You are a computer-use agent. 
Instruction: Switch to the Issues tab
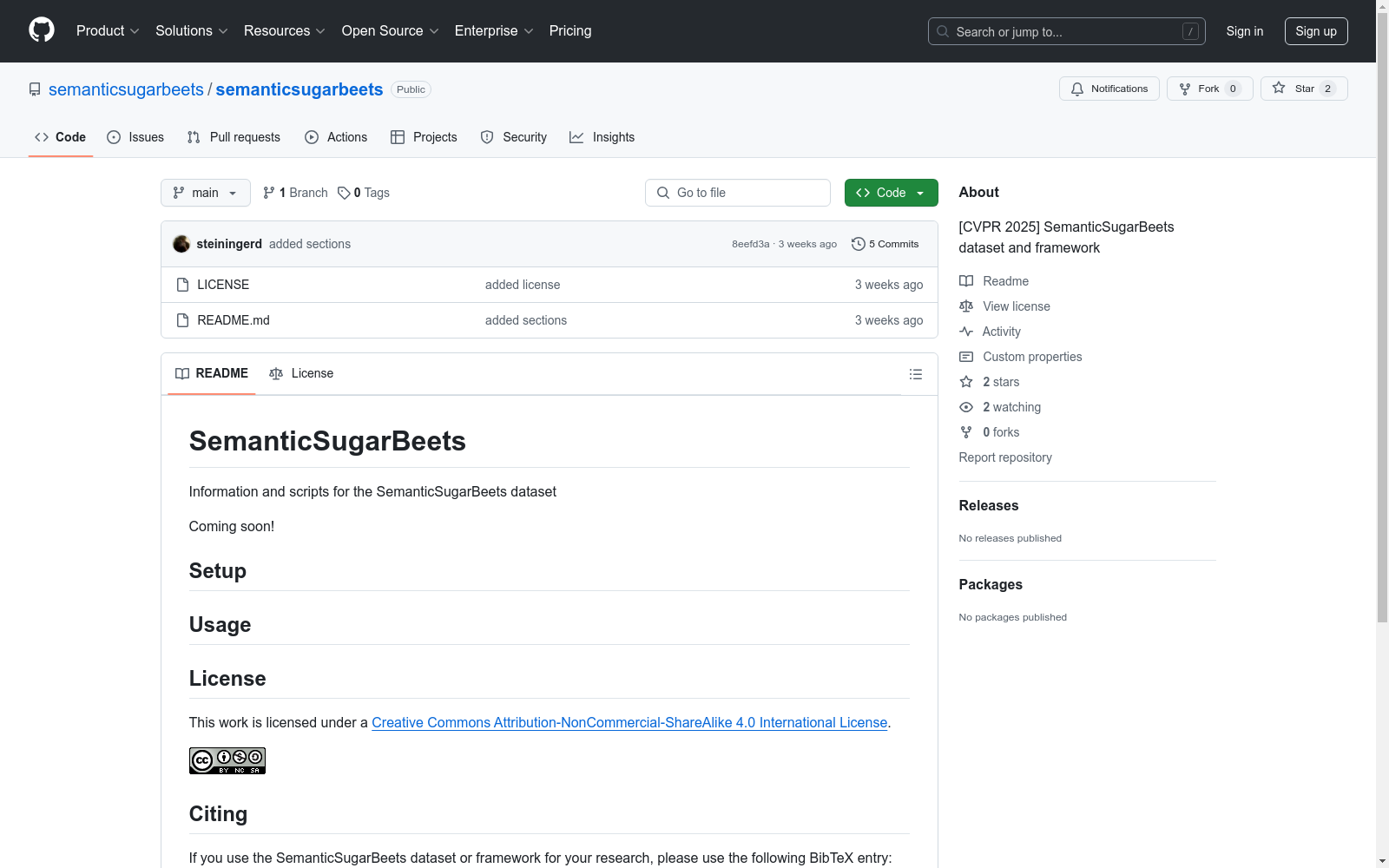pyautogui.click(x=135, y=137)
